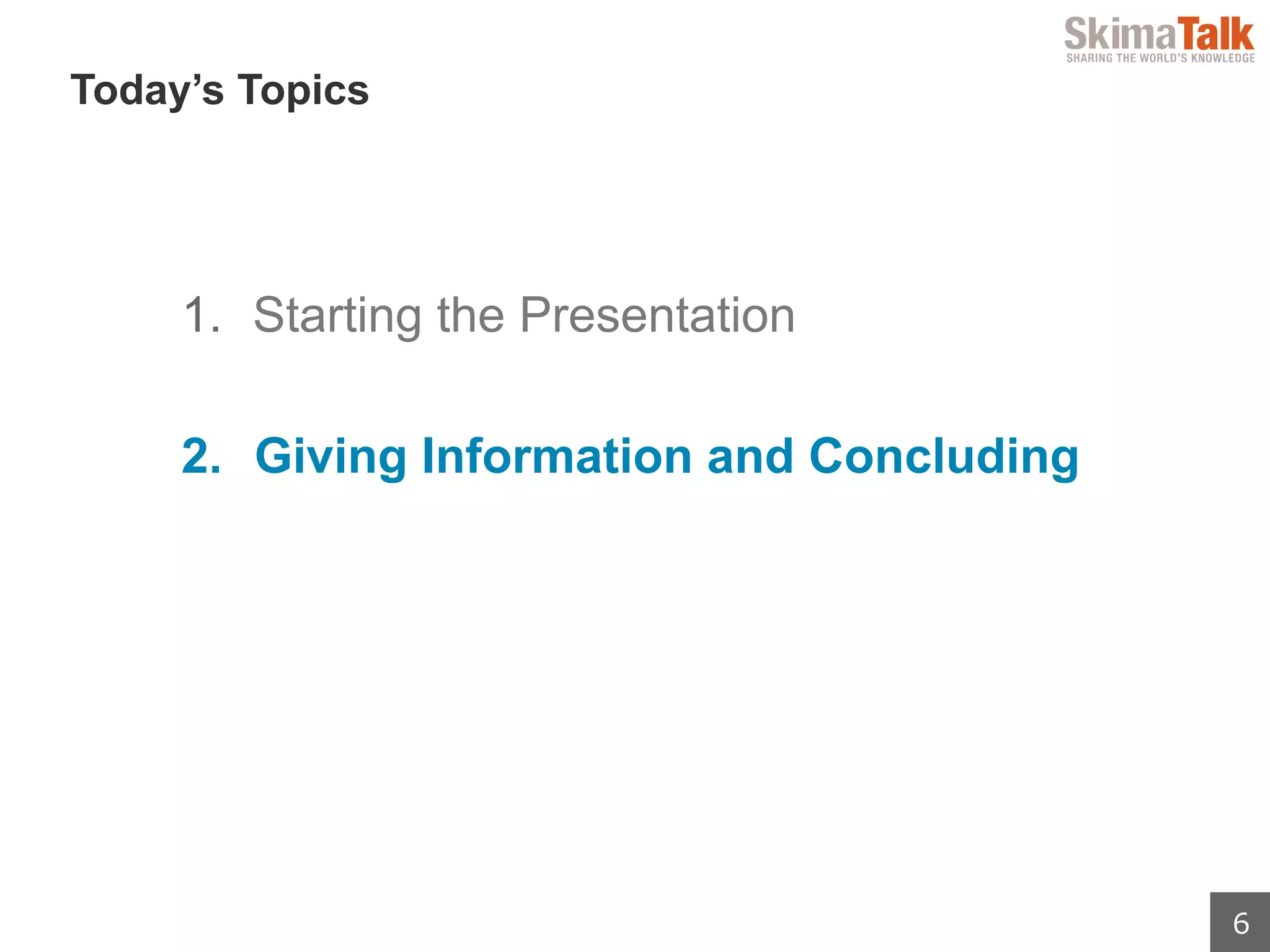Viewport: 1270px width, 952px height.
Task: Click the word 'and' in topic two
Action: coord(750,456)
